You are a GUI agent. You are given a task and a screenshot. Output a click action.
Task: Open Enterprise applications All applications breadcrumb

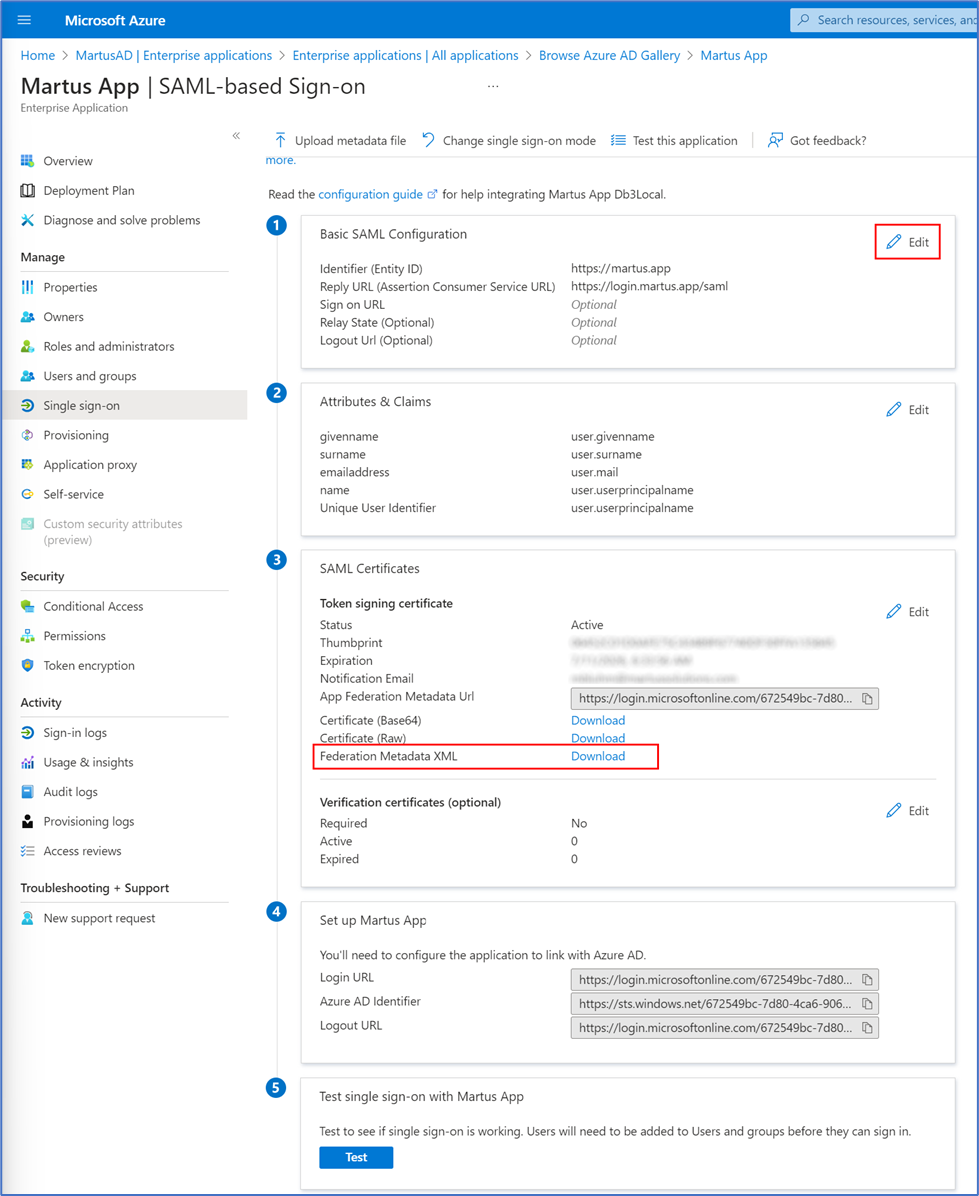click(x=406, y=56)
